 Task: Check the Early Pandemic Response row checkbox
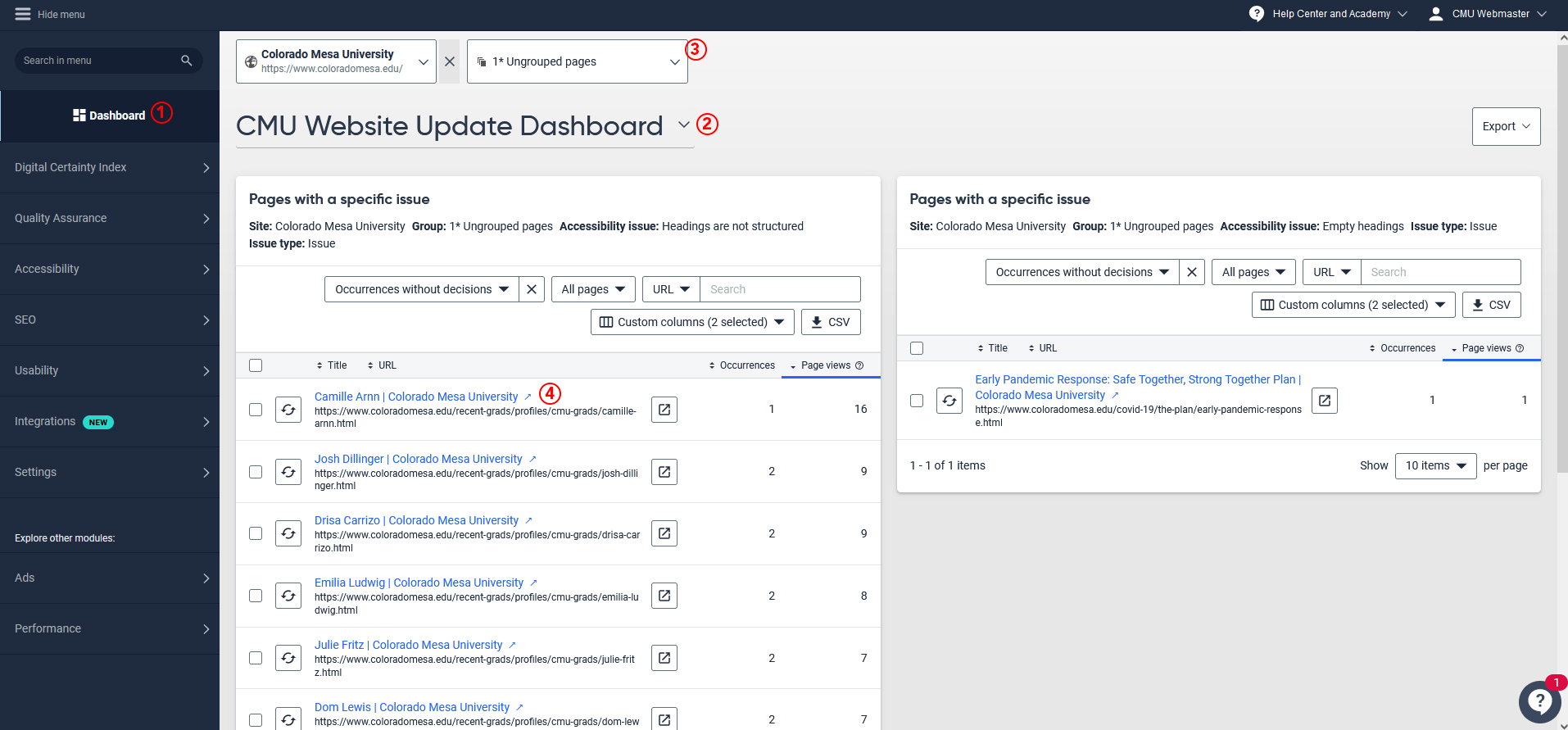pos(917,401)
